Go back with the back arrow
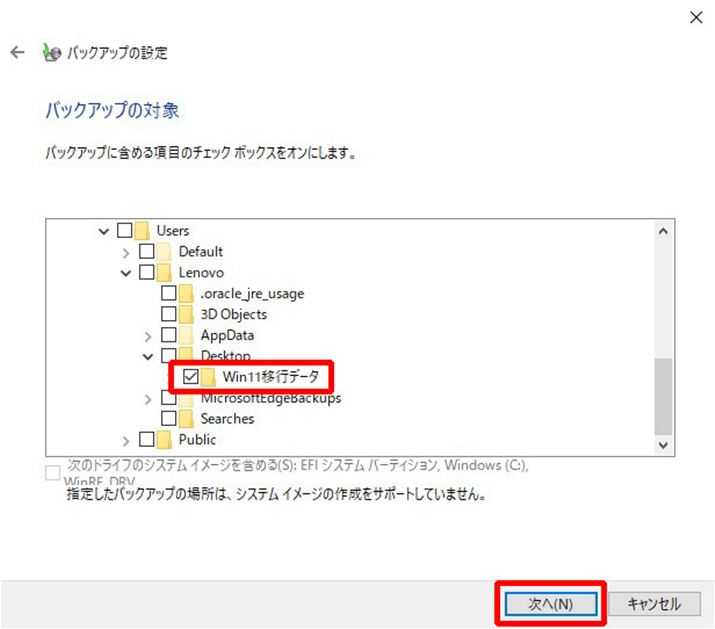This screenshot has width=715, height=629. click(x=17, y=52)
